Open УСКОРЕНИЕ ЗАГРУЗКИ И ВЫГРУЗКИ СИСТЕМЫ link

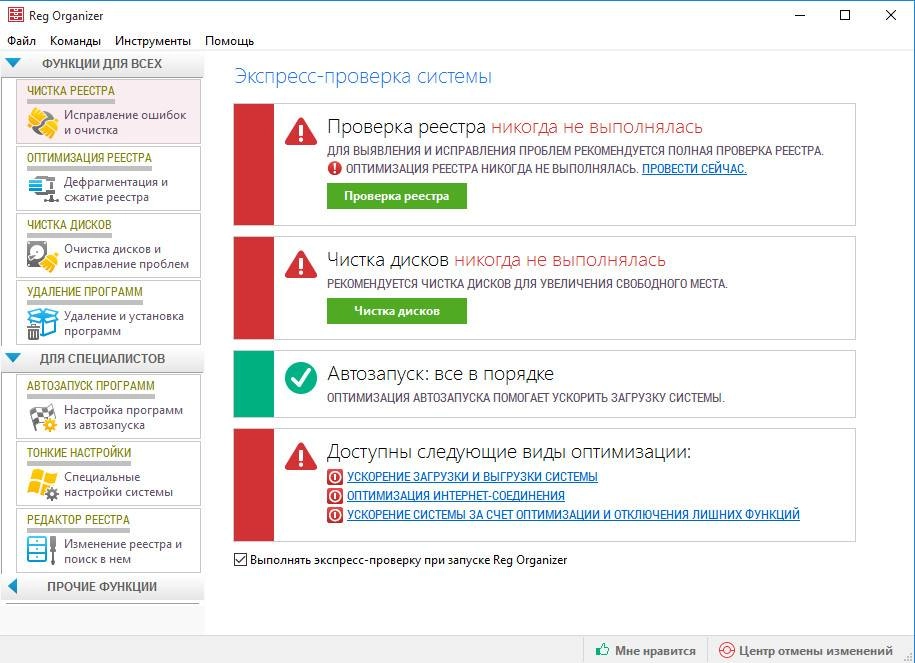pyautogui.click(x=472, y=477)
